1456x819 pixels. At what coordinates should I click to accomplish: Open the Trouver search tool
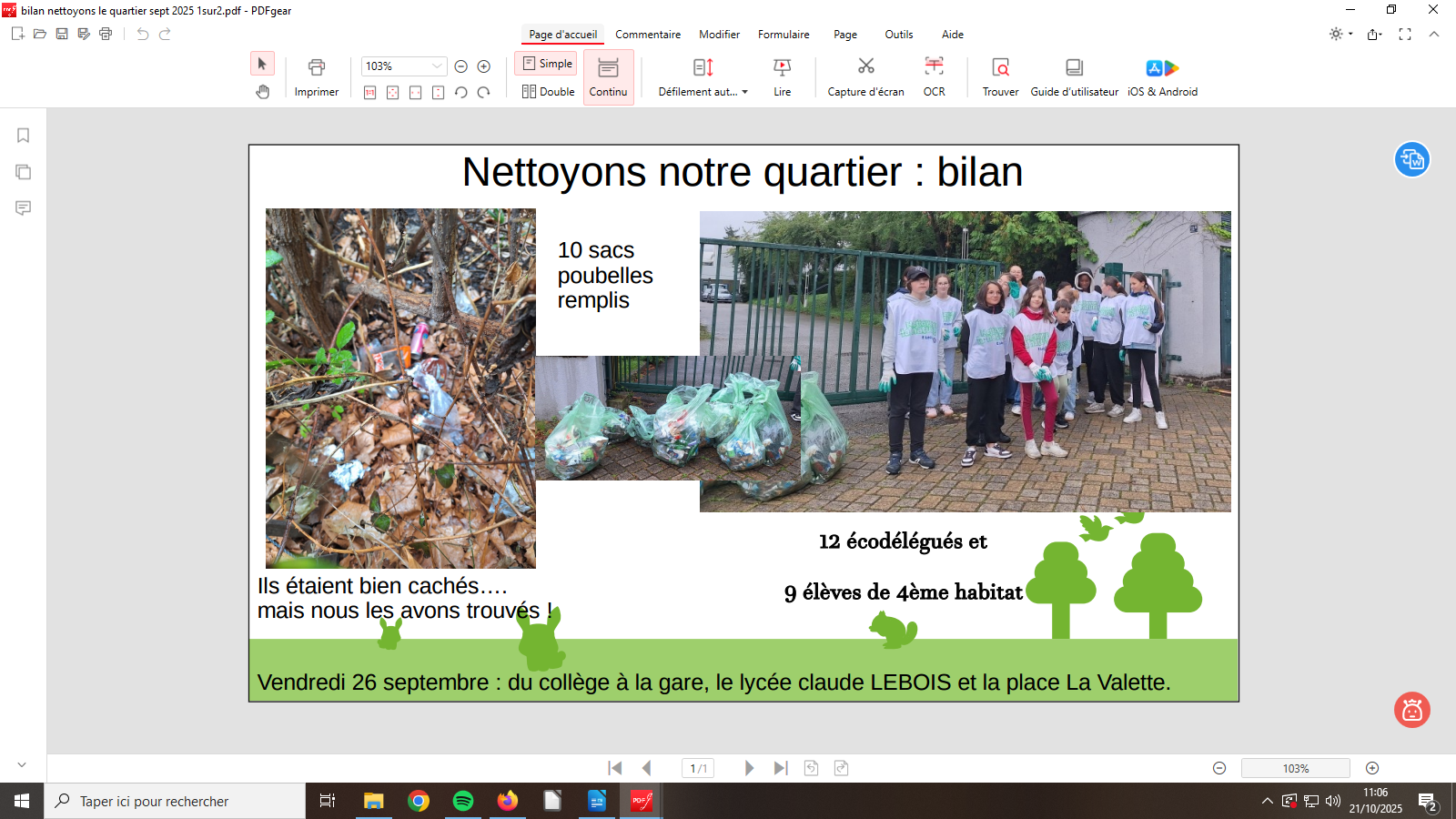[1000, 76]
